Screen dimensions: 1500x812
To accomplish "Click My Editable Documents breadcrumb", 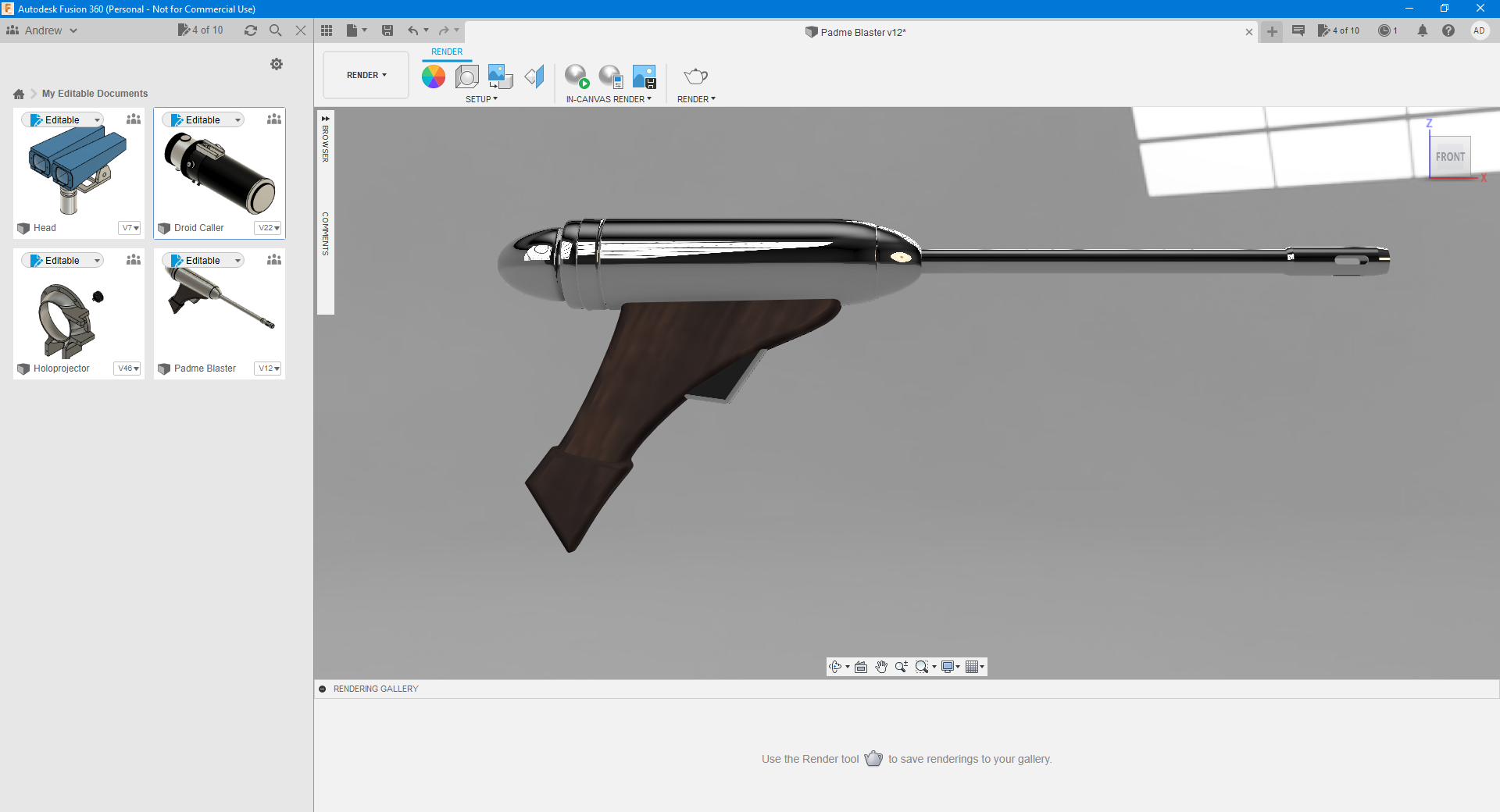I will [95, 94].
